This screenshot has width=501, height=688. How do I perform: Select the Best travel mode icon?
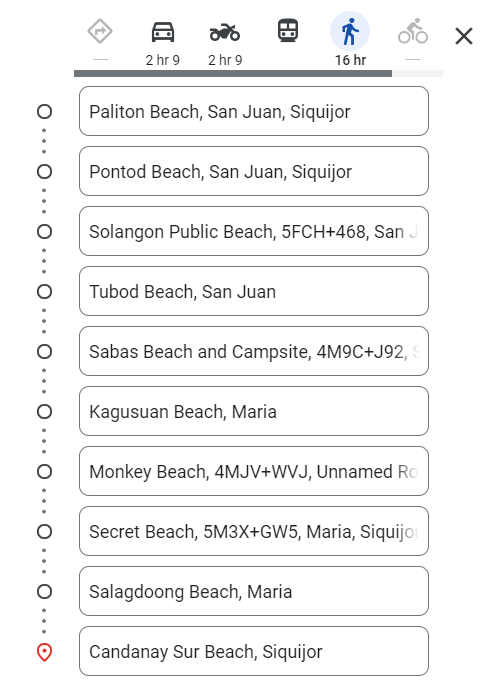pyautogui.click(x=100, y=31)
